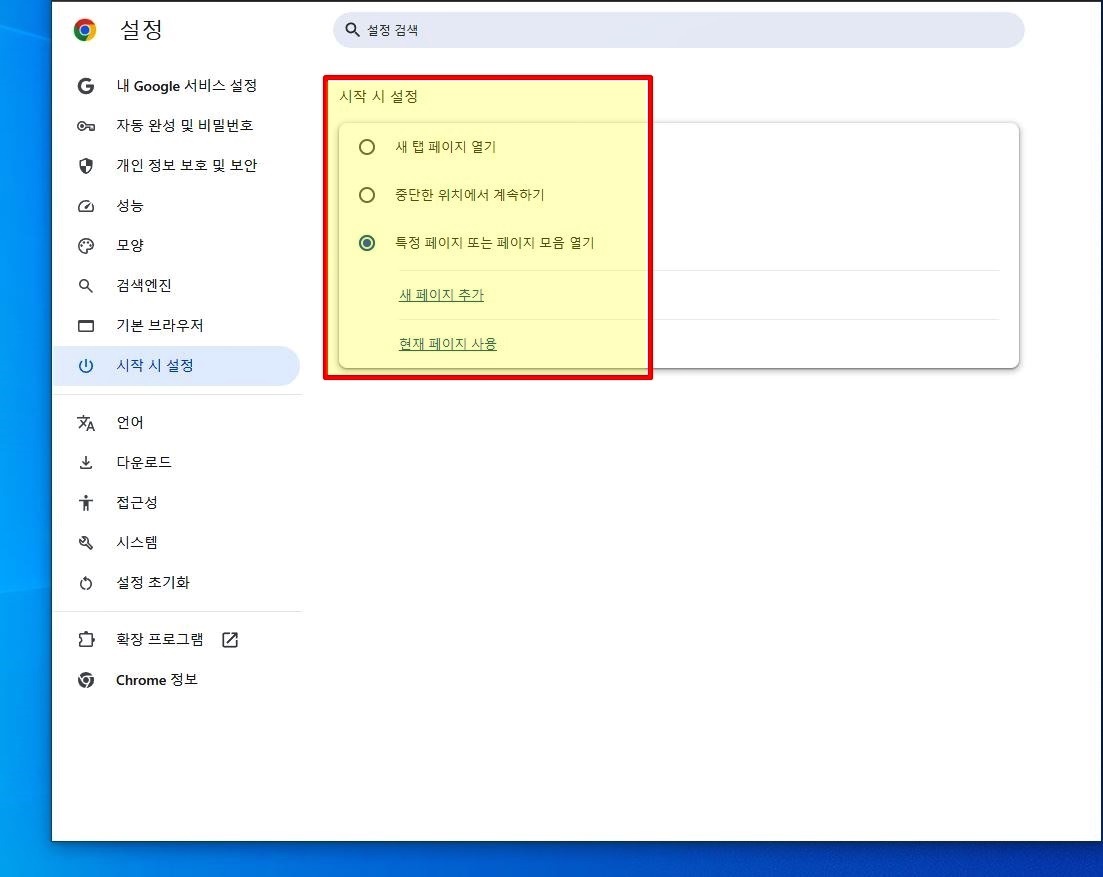Click the 현재 페이지 사용 link
1103x877 pixels.
tap(447, 344)
